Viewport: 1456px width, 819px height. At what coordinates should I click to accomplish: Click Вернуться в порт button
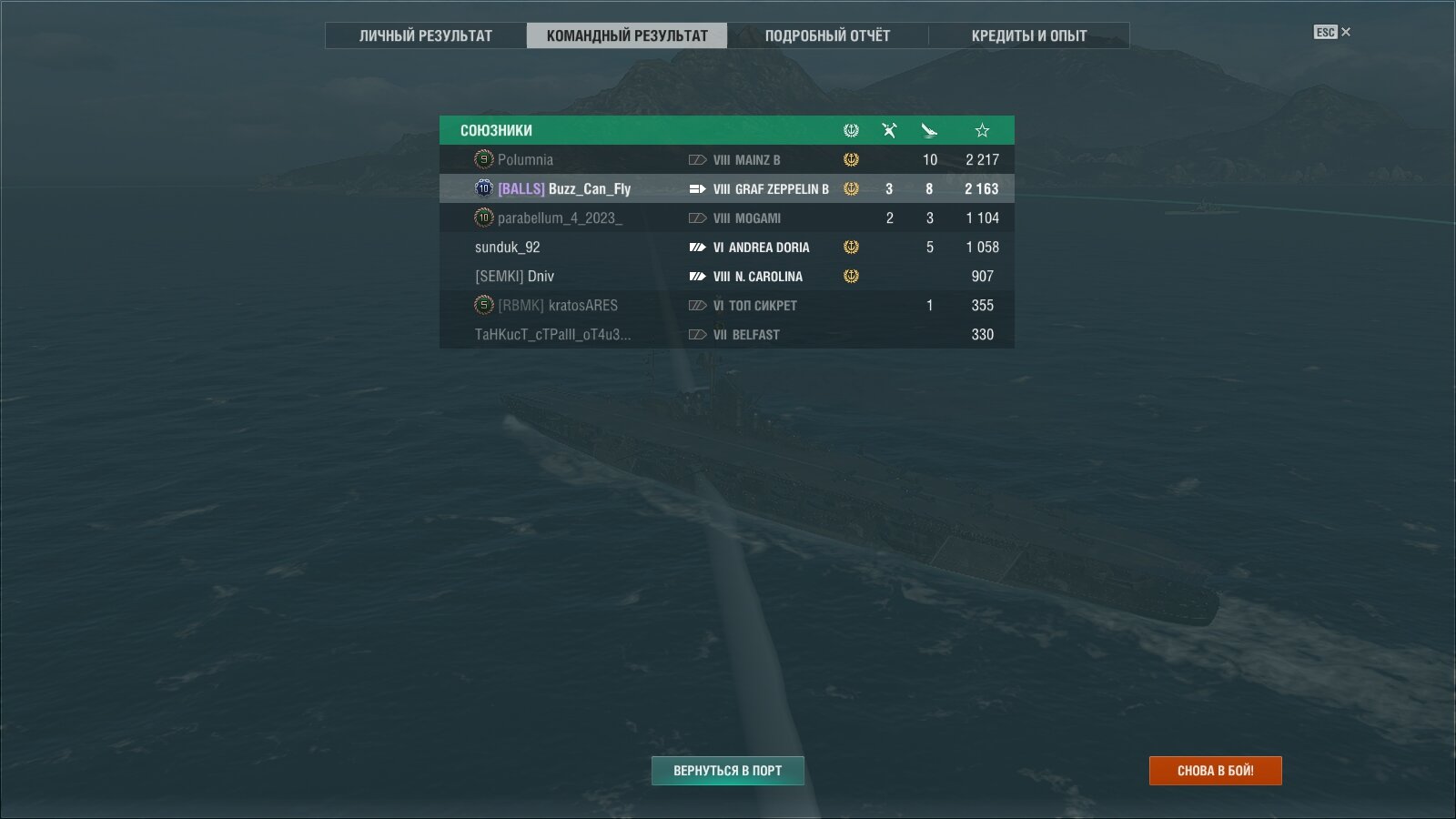click(728, 771)
